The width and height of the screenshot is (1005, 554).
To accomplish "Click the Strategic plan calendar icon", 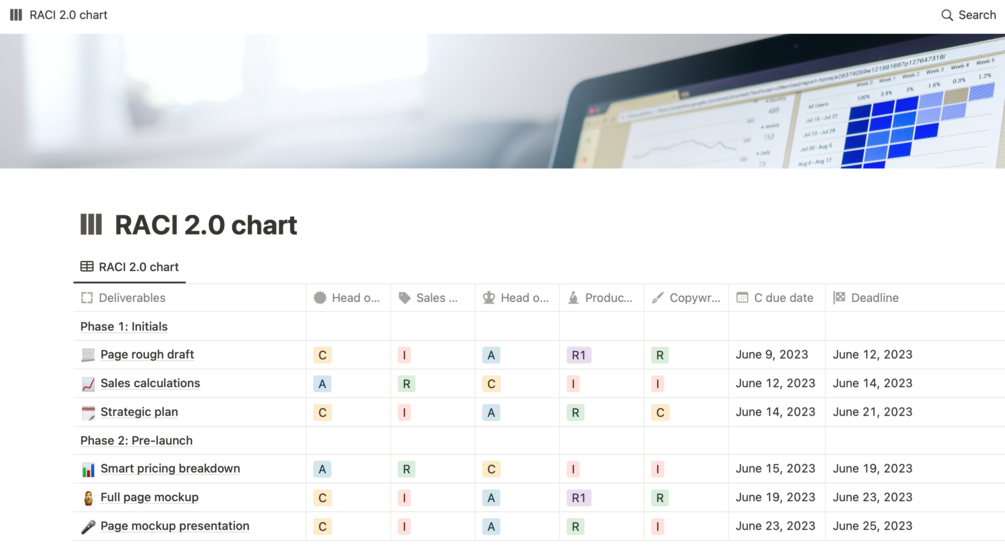I will 88,412.
